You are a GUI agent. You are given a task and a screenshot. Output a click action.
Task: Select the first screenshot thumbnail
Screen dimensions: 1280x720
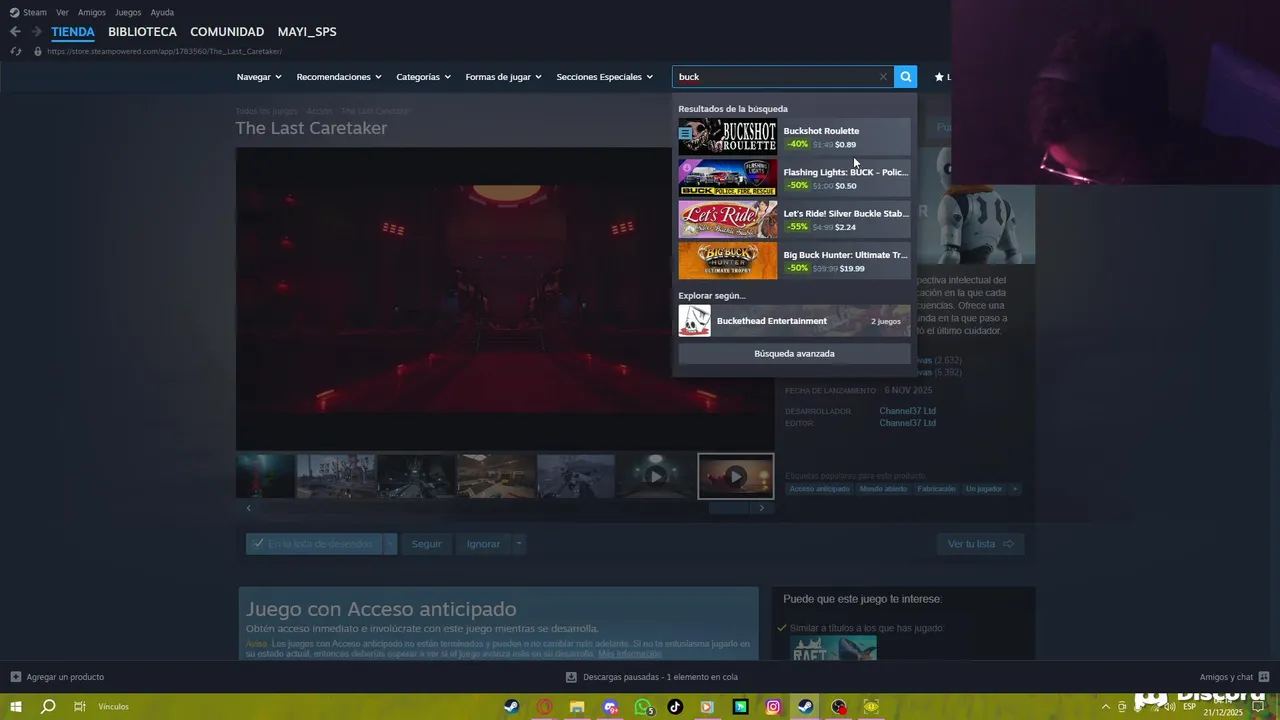pos(265,476)
